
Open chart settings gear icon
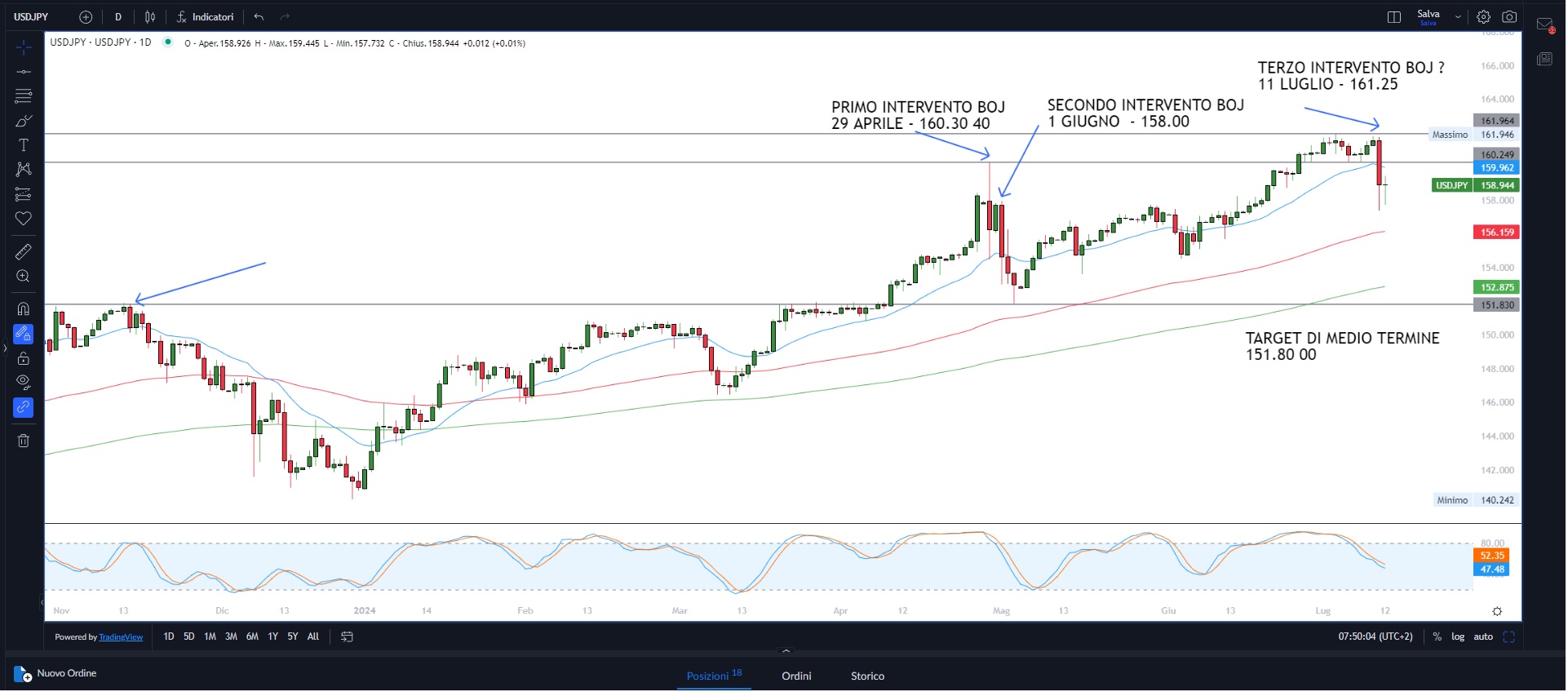point(1483,17)
